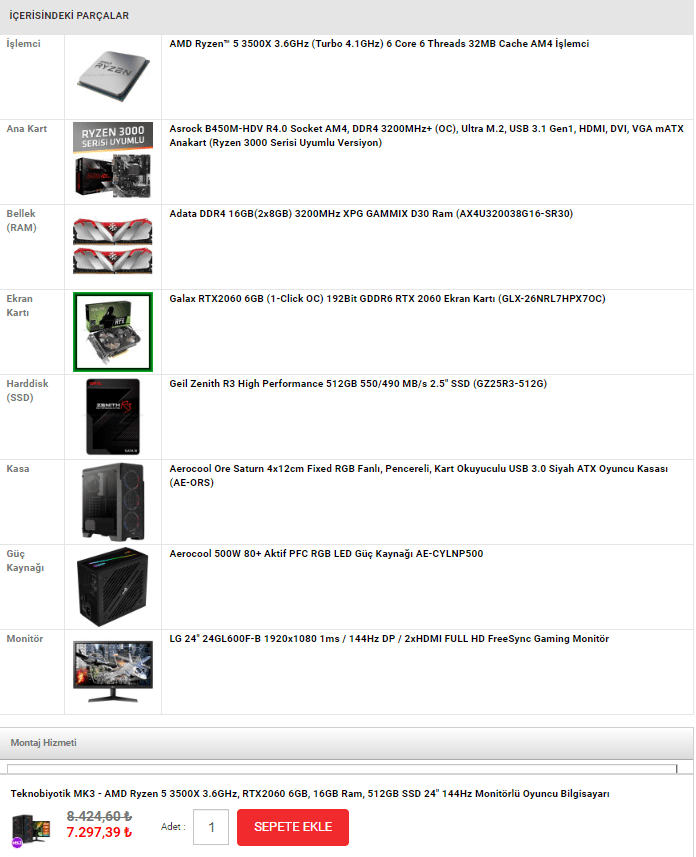The image size is (696, 857).
Task: Open the AMD Ryzen processor thumbnail image
Action: click(113, 77)
